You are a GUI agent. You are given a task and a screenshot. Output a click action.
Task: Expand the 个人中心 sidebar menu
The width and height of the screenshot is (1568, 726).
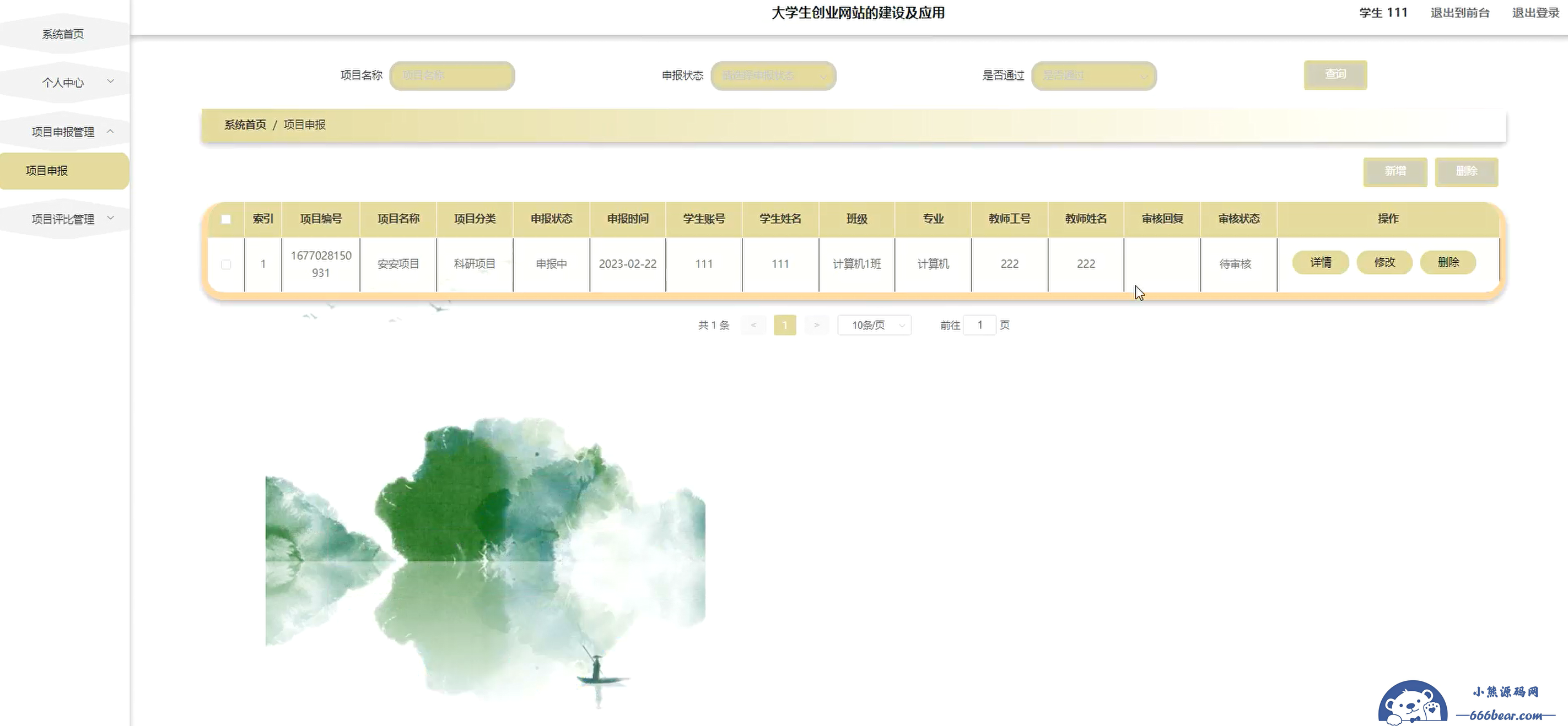pos(63,82)
